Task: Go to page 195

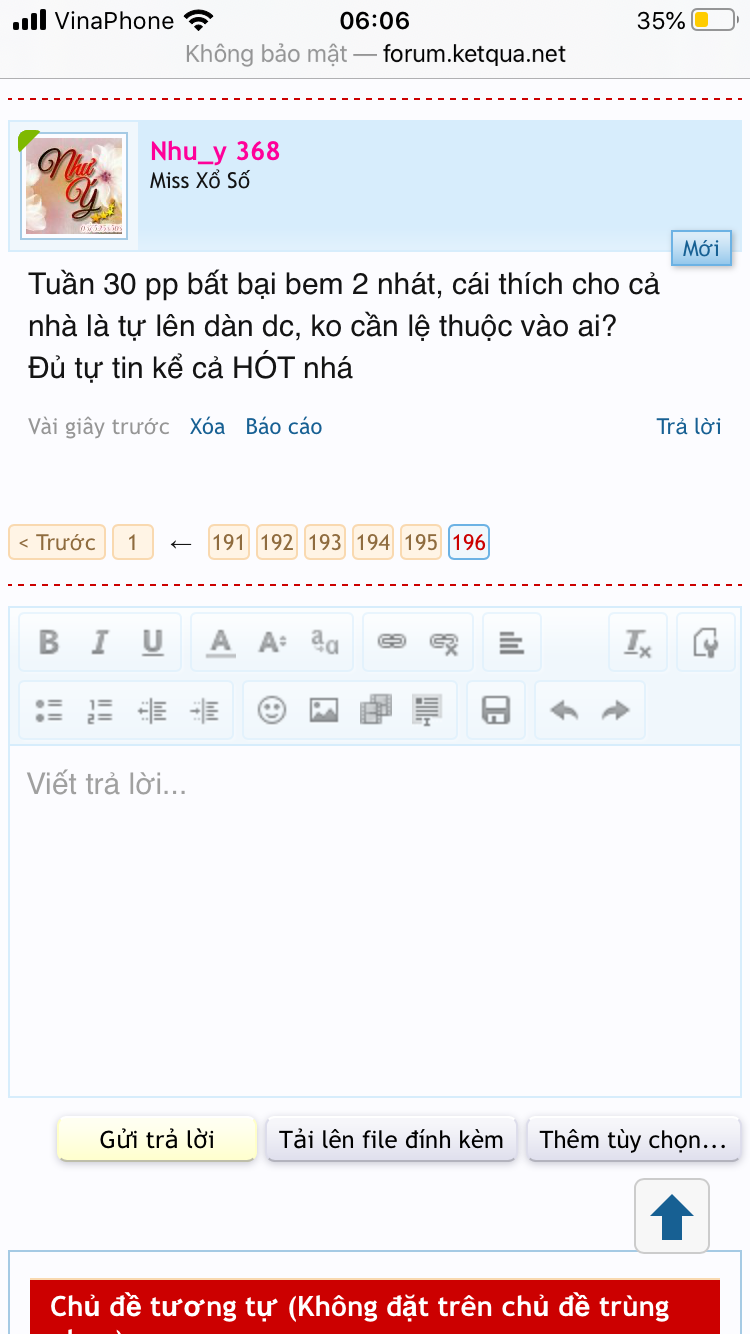Action: pyautogui.click(x=421, y=542)
